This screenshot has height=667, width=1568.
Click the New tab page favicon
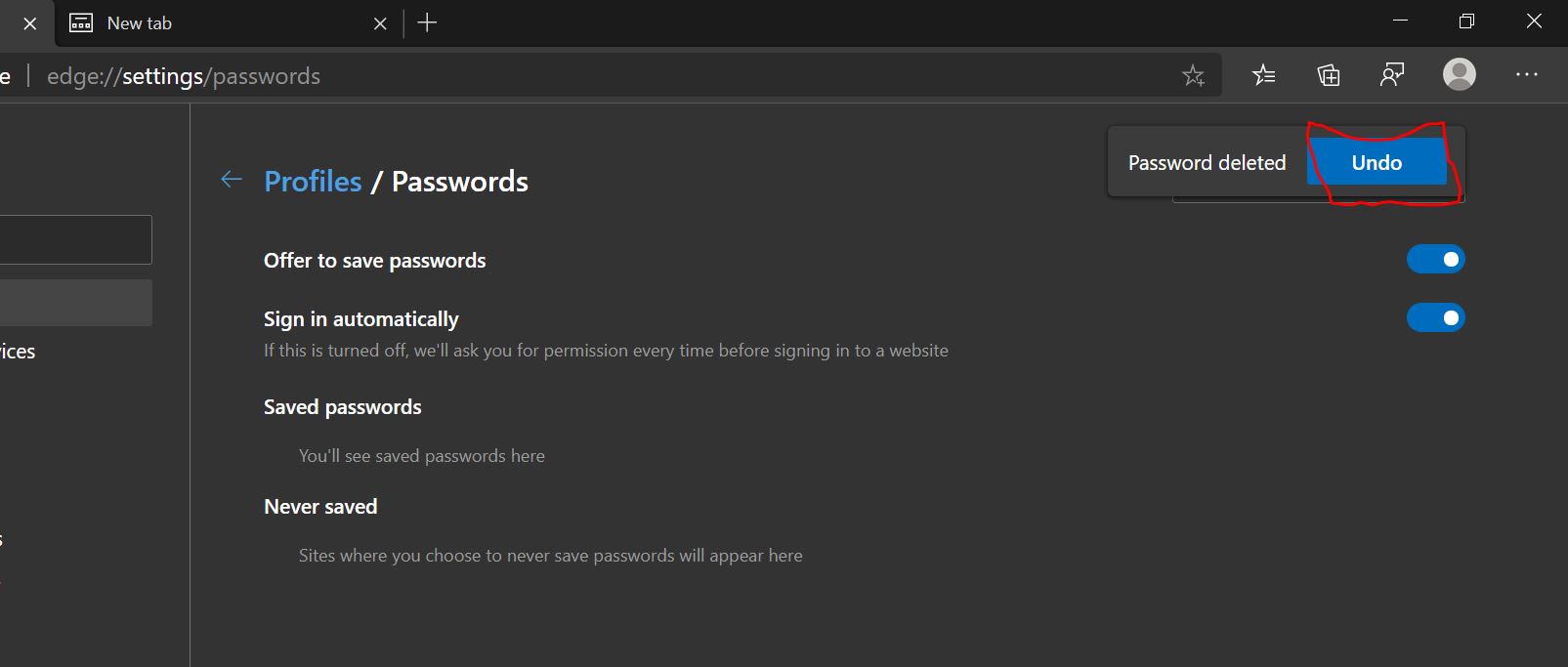[82, 22]
